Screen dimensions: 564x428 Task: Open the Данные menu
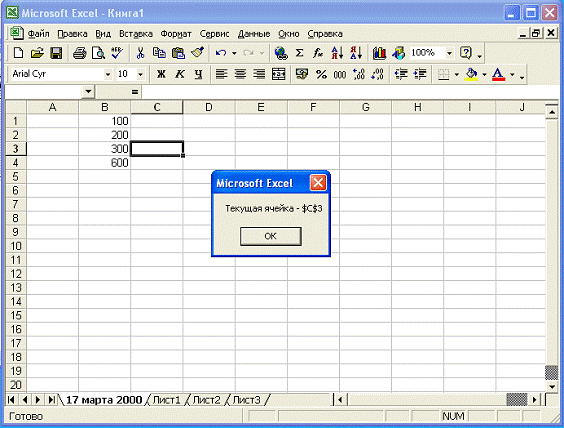254,34
